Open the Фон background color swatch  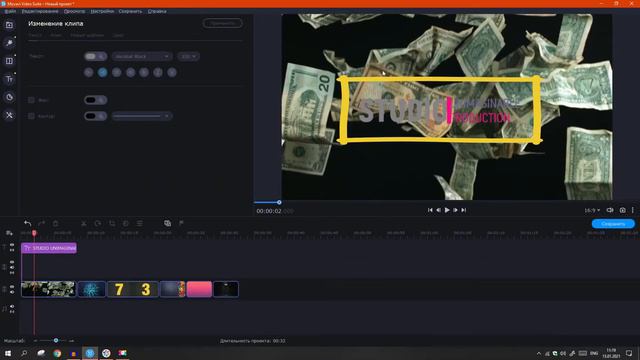coord(96,100)
